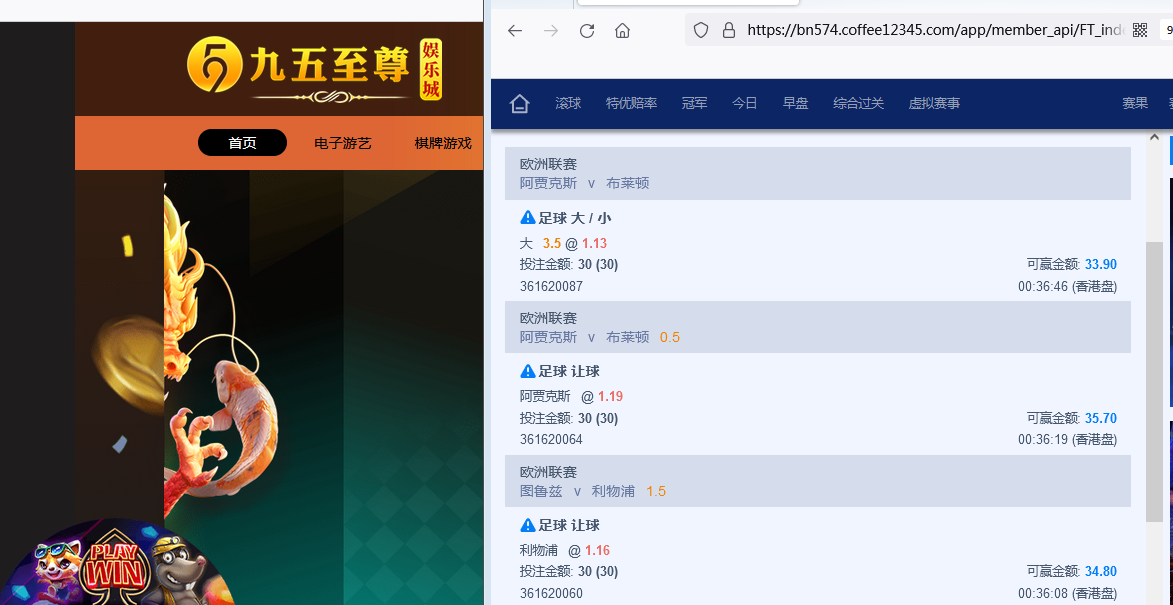Open the QR code icon in address bar

(1140, 30)
